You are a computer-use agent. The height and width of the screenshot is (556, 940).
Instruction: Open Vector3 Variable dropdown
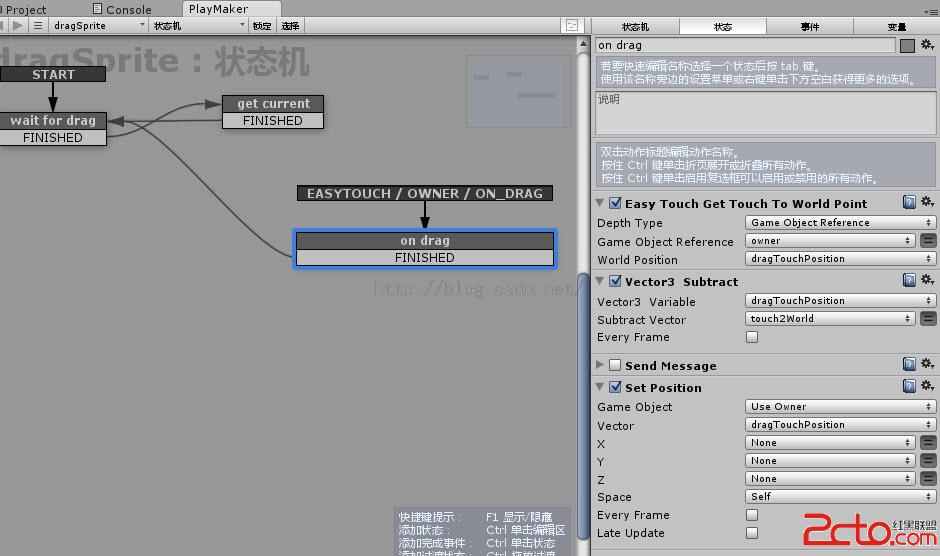[840, 300]
